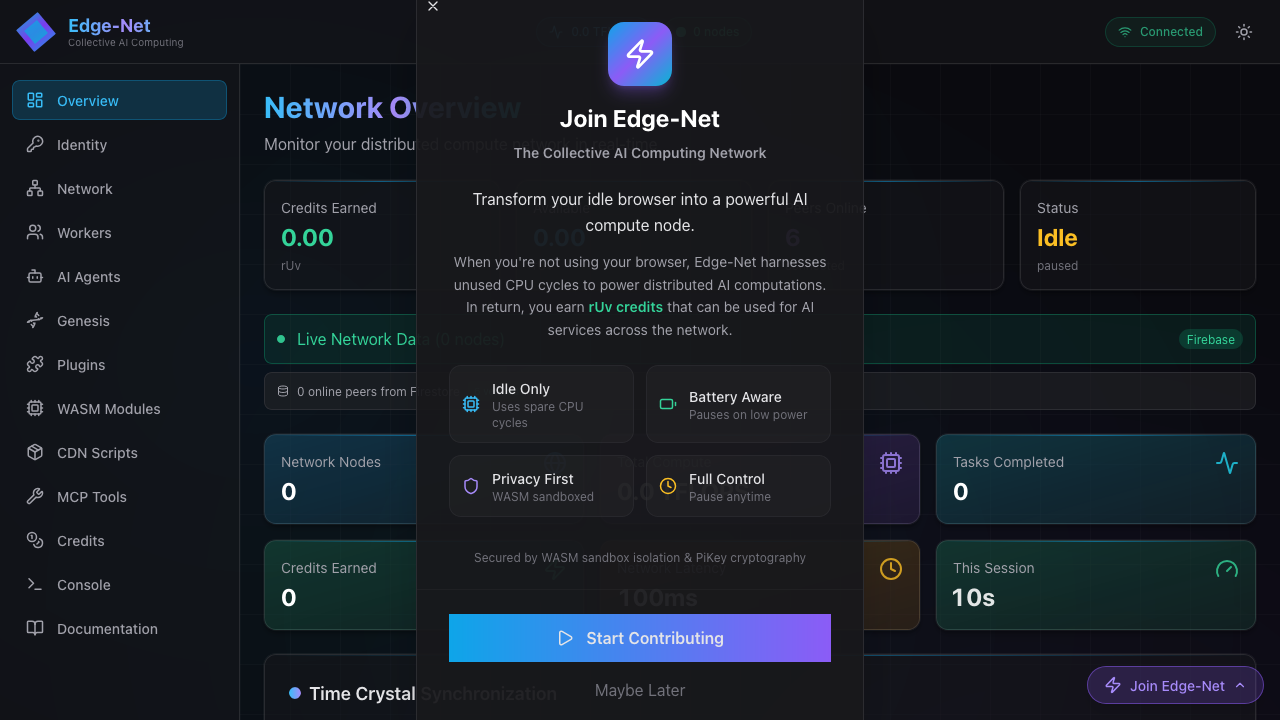Go to Workers via people icon
This screenshot has height=720, width=1280.
pos(35,233)
